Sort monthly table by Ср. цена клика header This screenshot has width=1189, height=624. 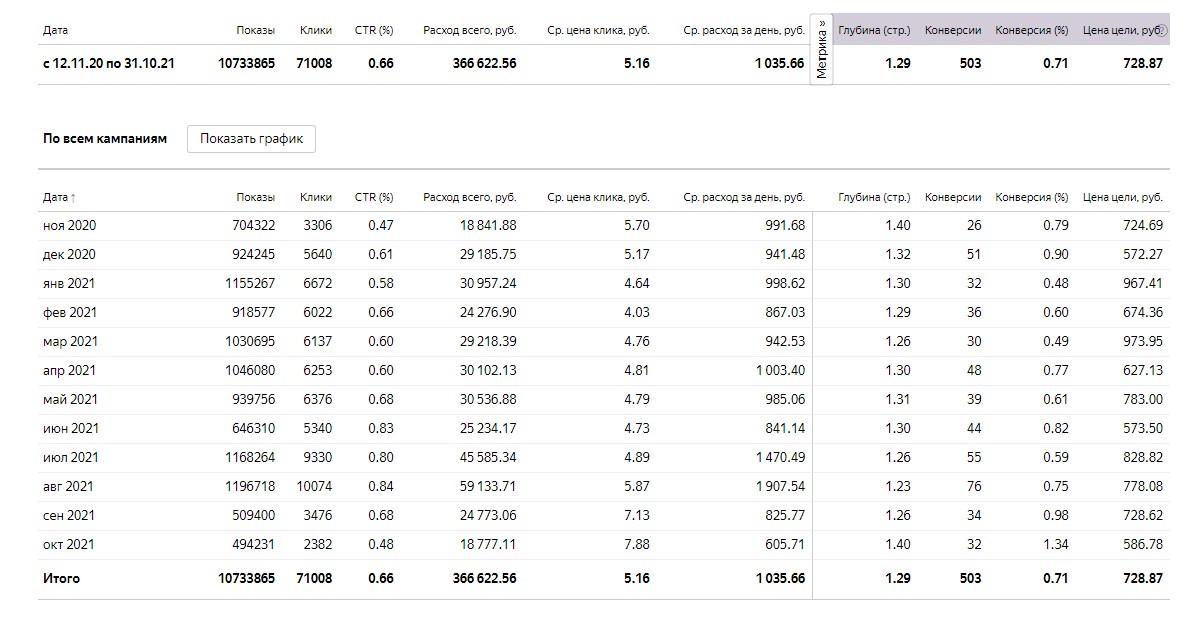tap(598, 198)
